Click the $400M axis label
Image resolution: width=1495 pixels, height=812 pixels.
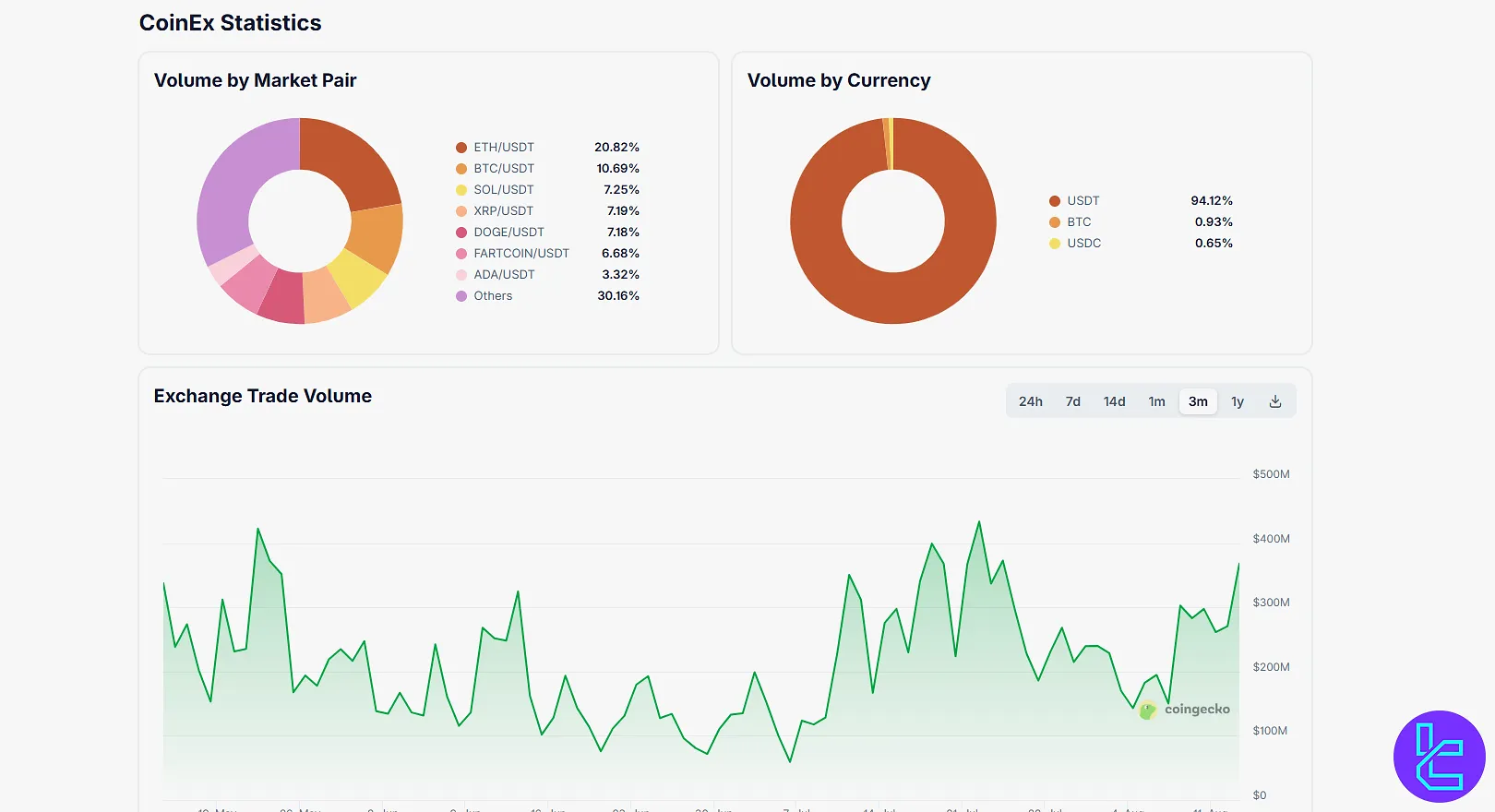coord(1271,539)
